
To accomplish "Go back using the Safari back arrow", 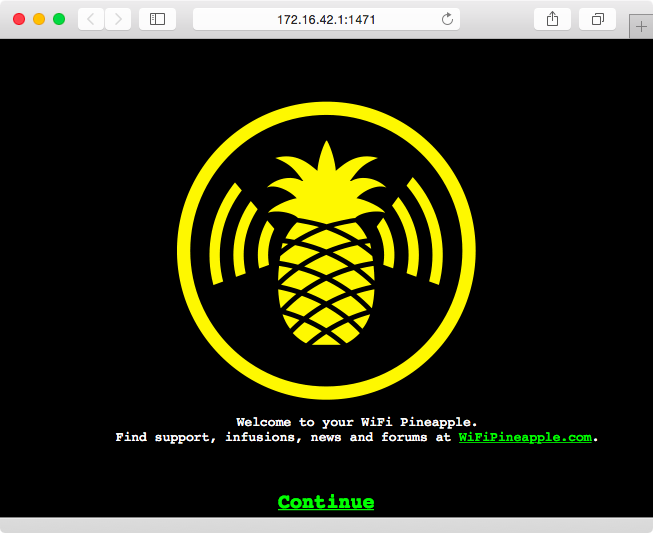I will click(91, 19).
